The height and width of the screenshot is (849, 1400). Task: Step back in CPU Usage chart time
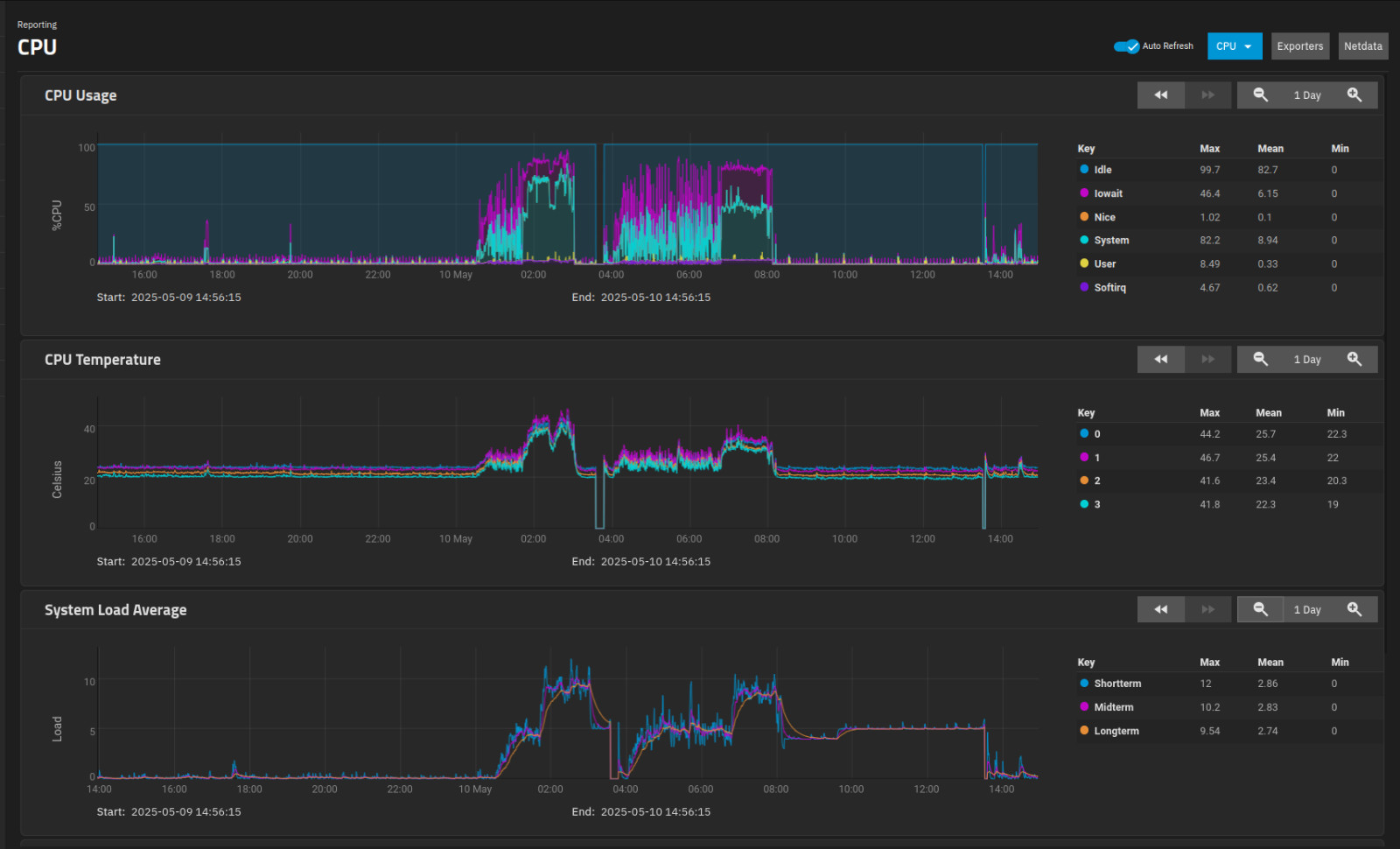click(x=1161, y=95)
